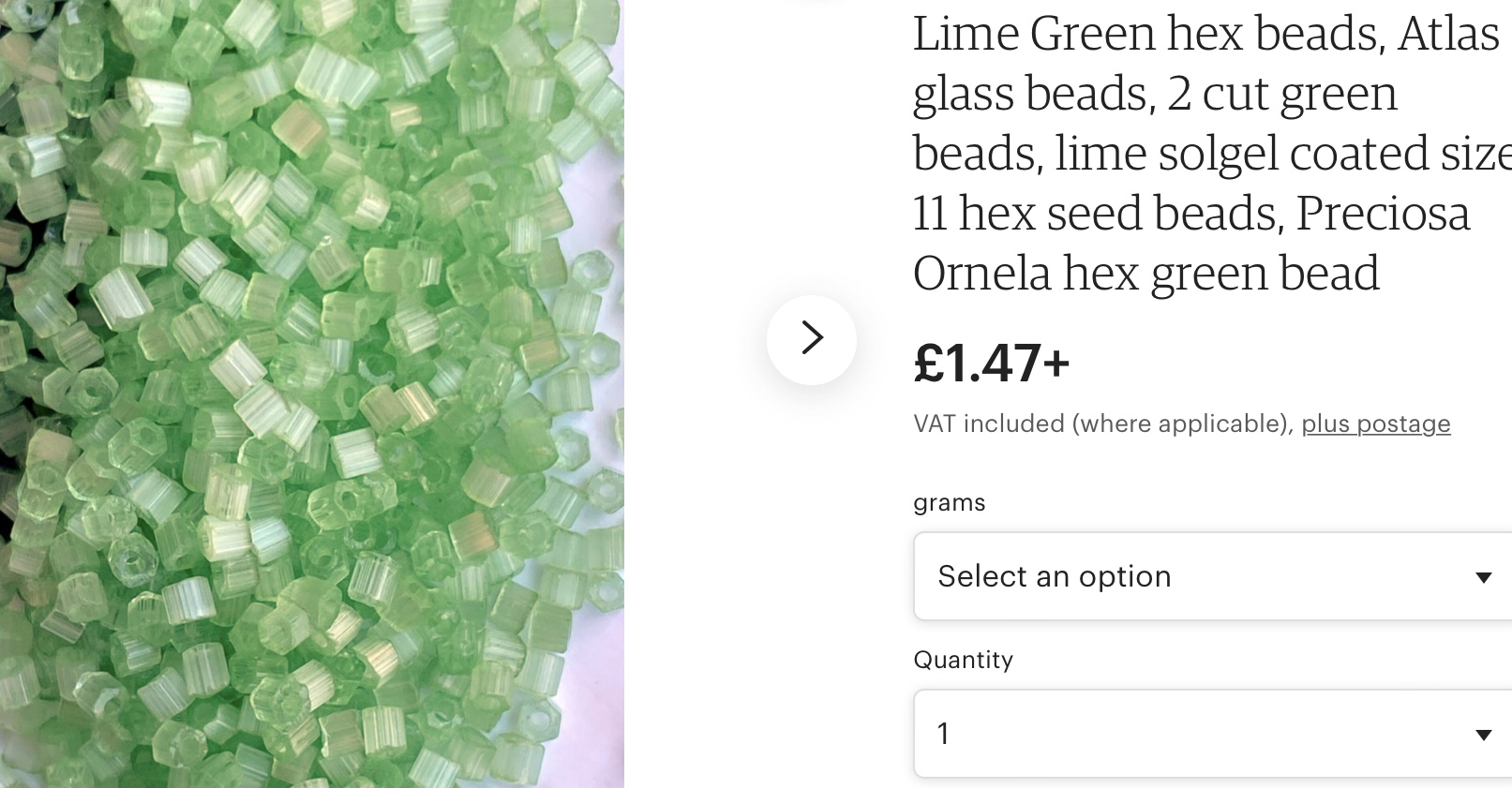Image resolution: width=1512 pixels, height=788 pixels.
Task: Click 'Preciosa' in the product title
Action: (x=1383, y=214)
